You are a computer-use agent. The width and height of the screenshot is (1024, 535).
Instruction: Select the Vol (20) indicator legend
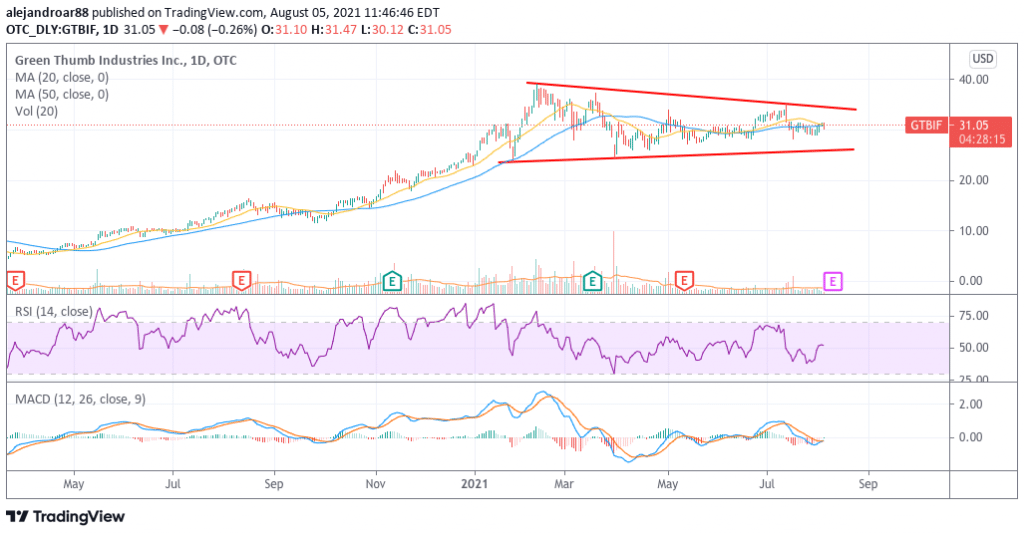(37, 111)
